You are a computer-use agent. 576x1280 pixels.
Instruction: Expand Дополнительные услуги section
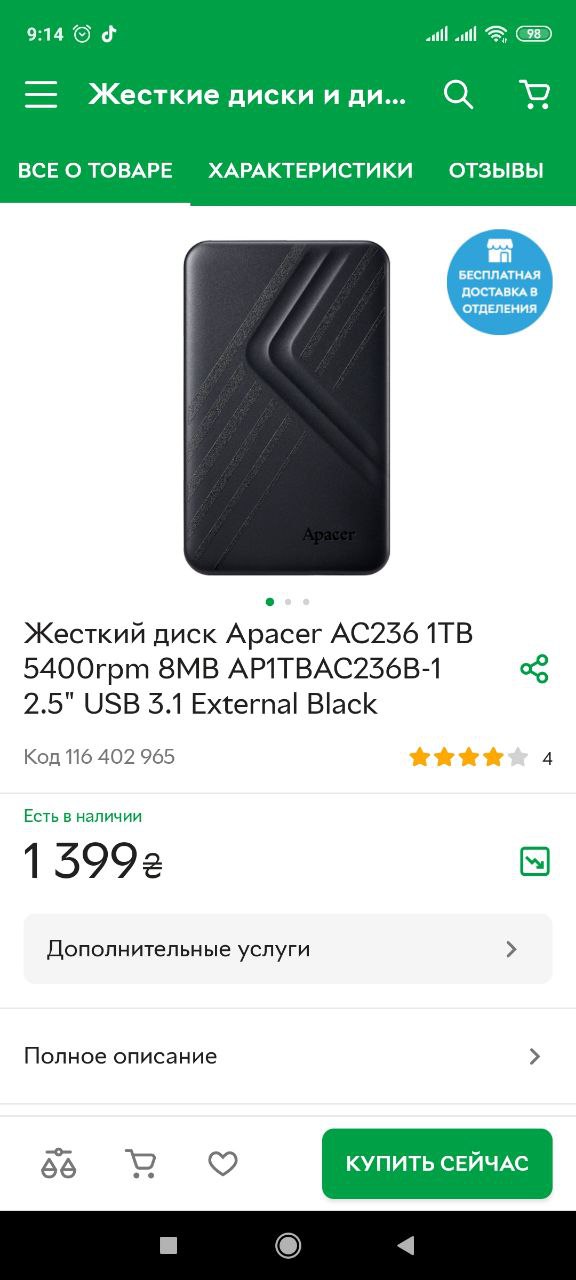tap(288, 949)
